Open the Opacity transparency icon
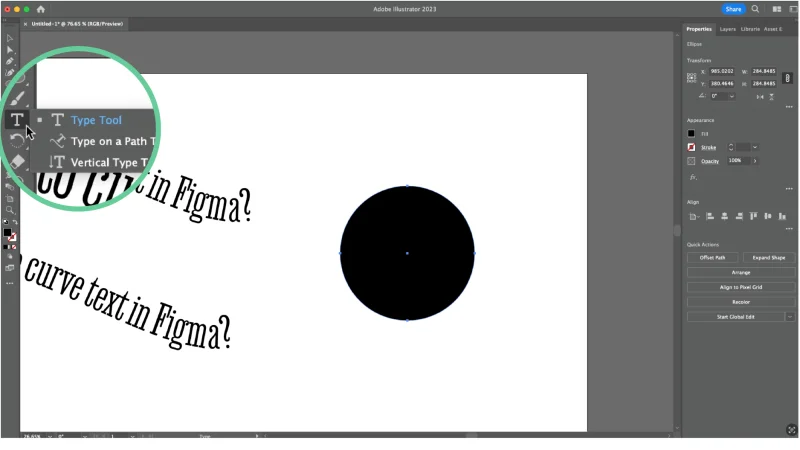This screenshot has height=450, width=800. (691, 161)
